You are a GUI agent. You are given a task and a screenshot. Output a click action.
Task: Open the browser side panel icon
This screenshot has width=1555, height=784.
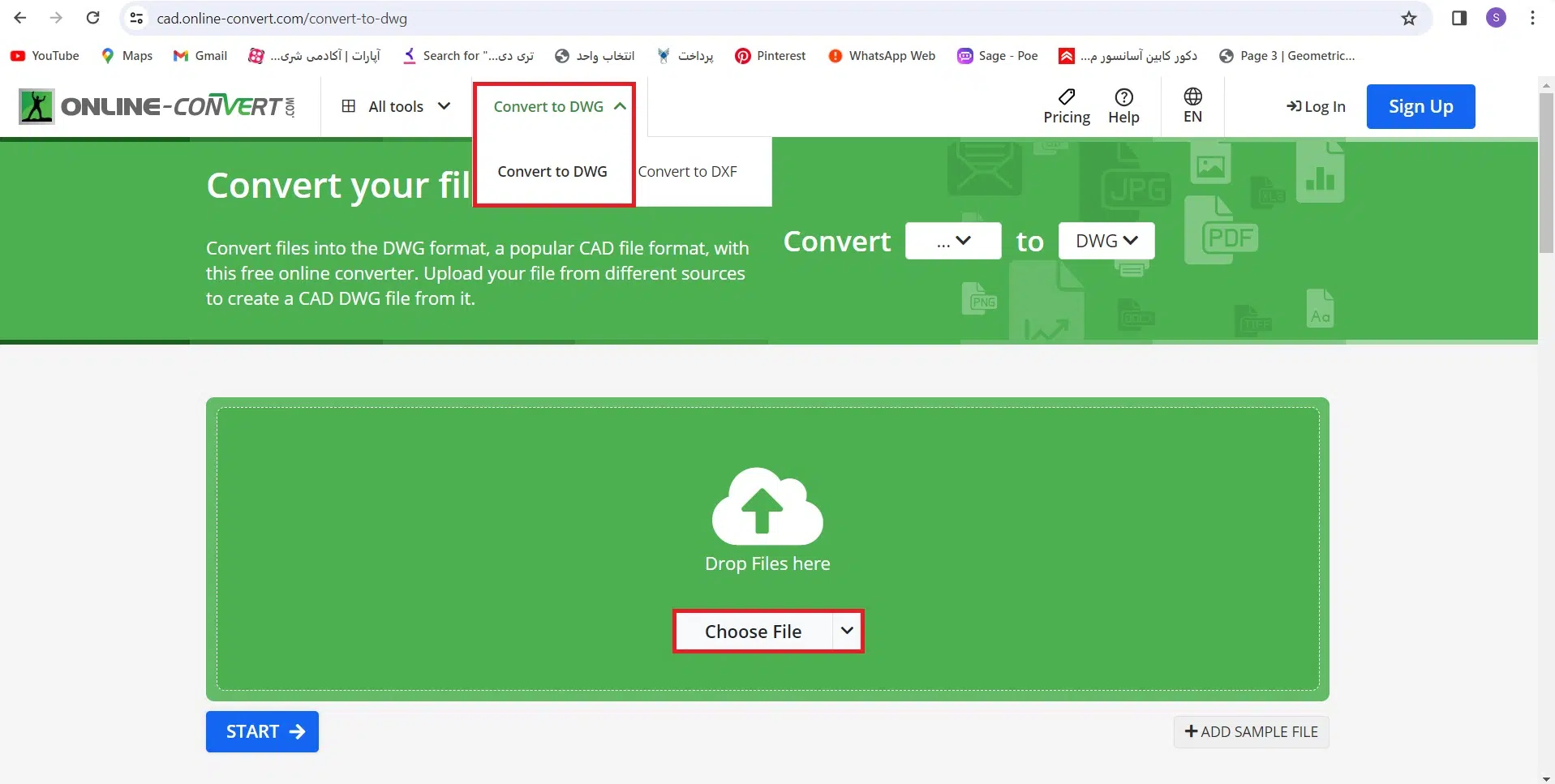pos(1458,19)
